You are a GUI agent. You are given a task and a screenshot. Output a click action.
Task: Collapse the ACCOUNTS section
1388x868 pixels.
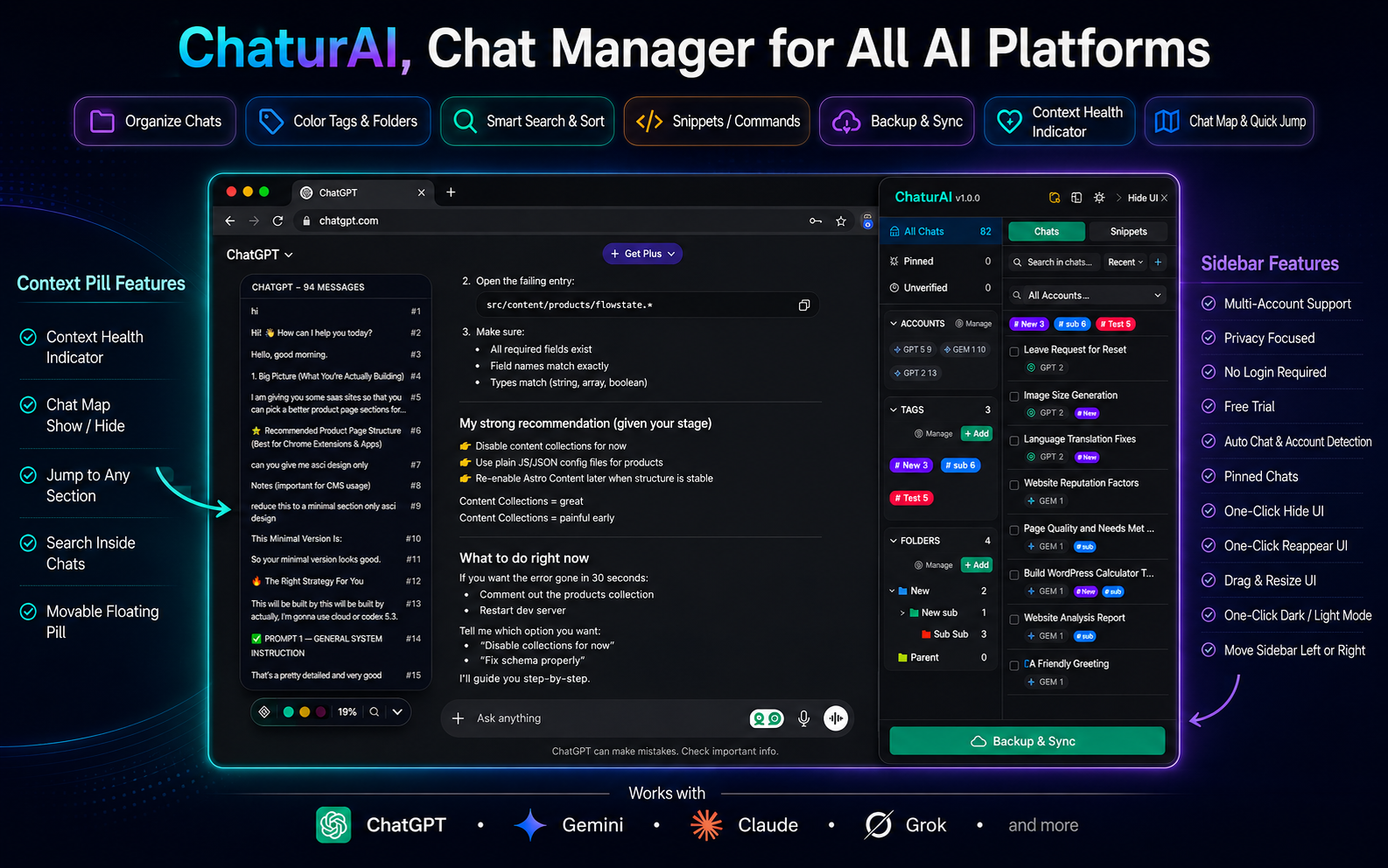(x=894, y=324)
